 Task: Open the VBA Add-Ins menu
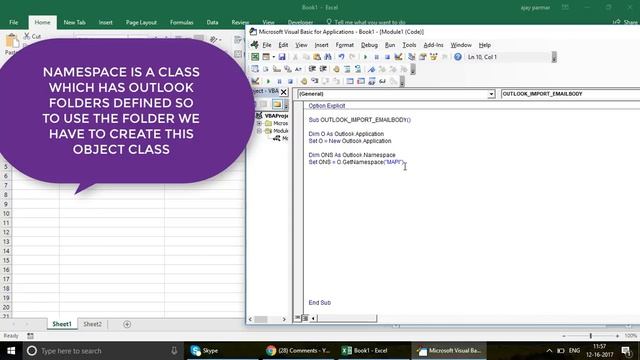point(433,45)
